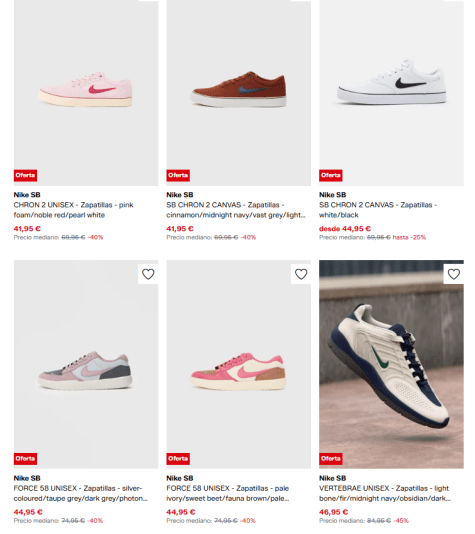475x534 pixels.
Task: Click the desde 44,95 € price
Action: 345,229
